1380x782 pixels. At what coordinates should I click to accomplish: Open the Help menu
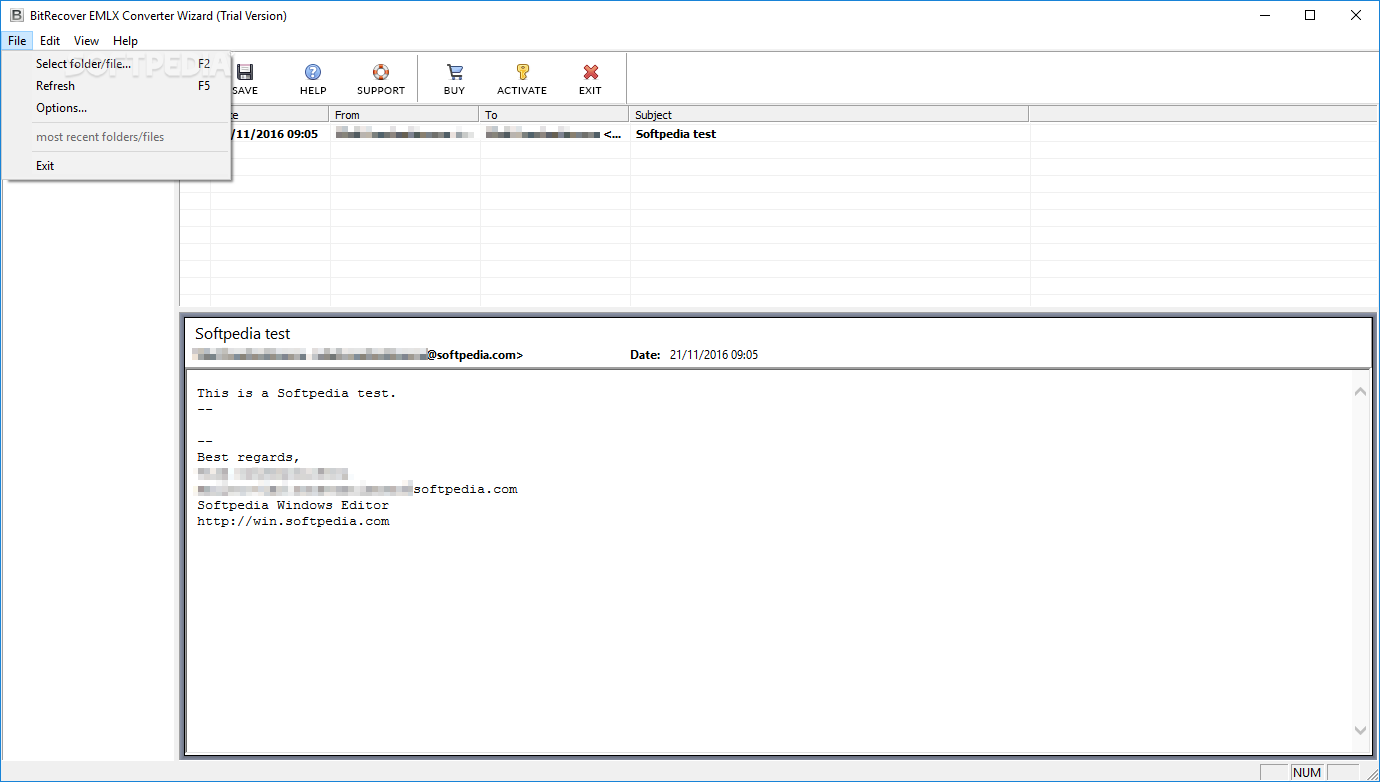coord(125,41)
